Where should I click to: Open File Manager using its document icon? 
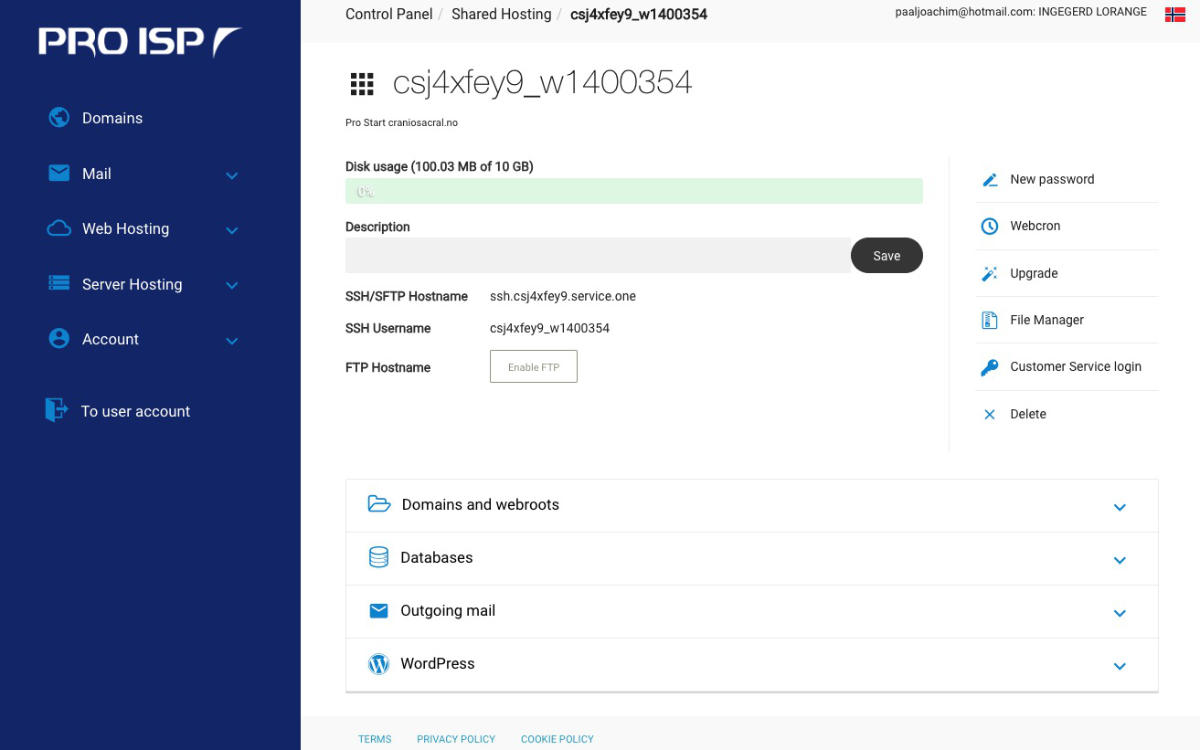pos(989,320)
